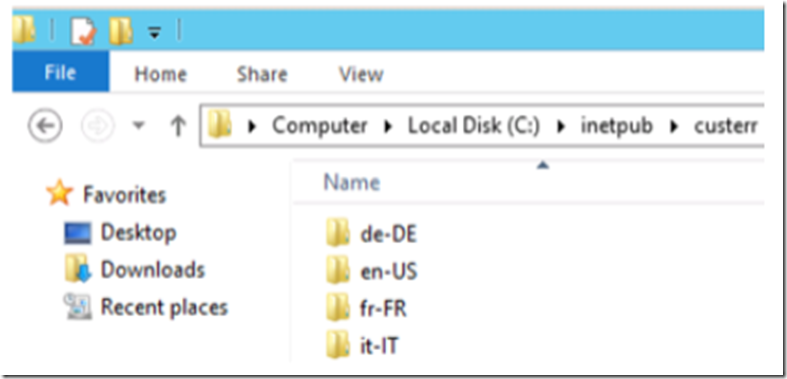This screenshot has width=787, height=379.
Task: Go back using the Back arrow button
Action: pyautogui.click(x=46, y=125)
